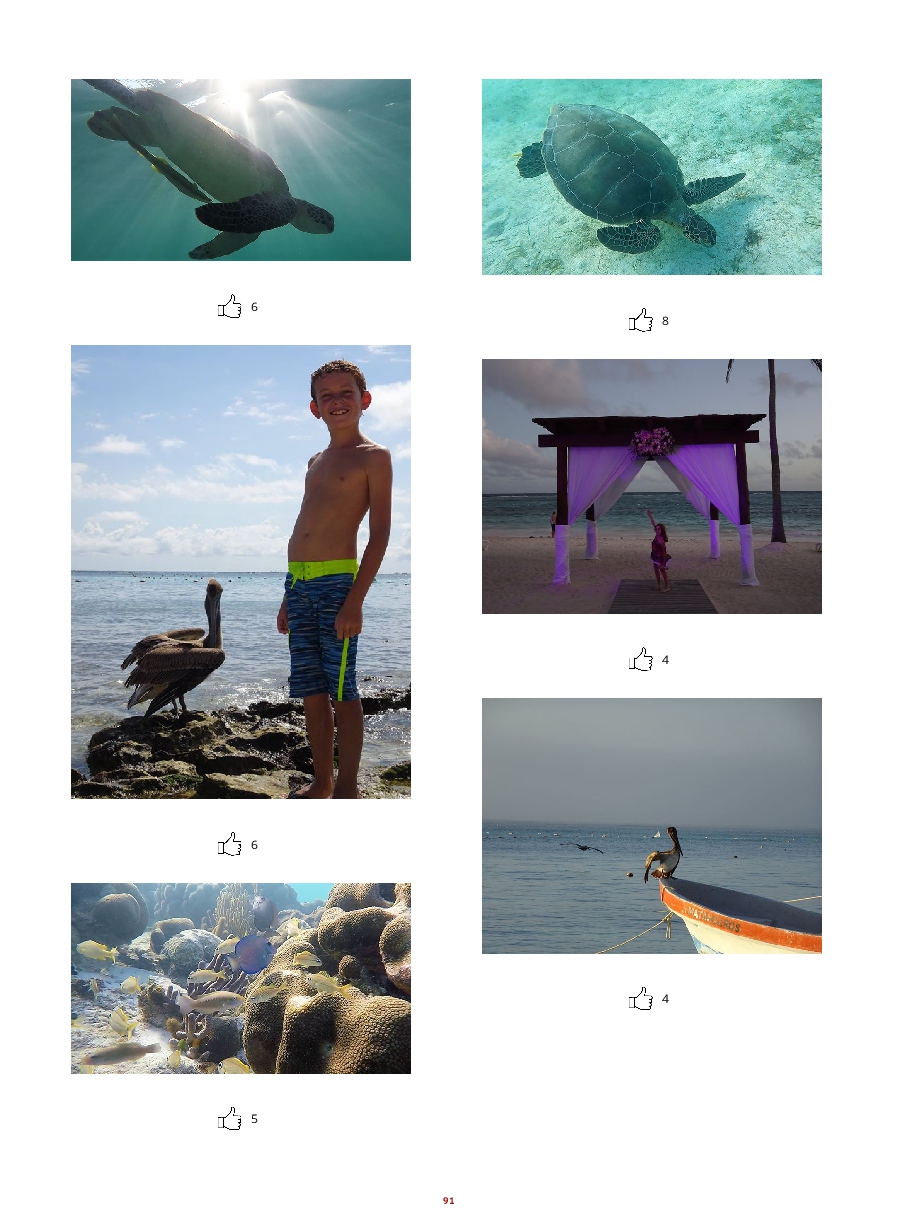
Task: Click the purple flowers on the gazebo
Action: pyautogui.click(x=652, y=442)
